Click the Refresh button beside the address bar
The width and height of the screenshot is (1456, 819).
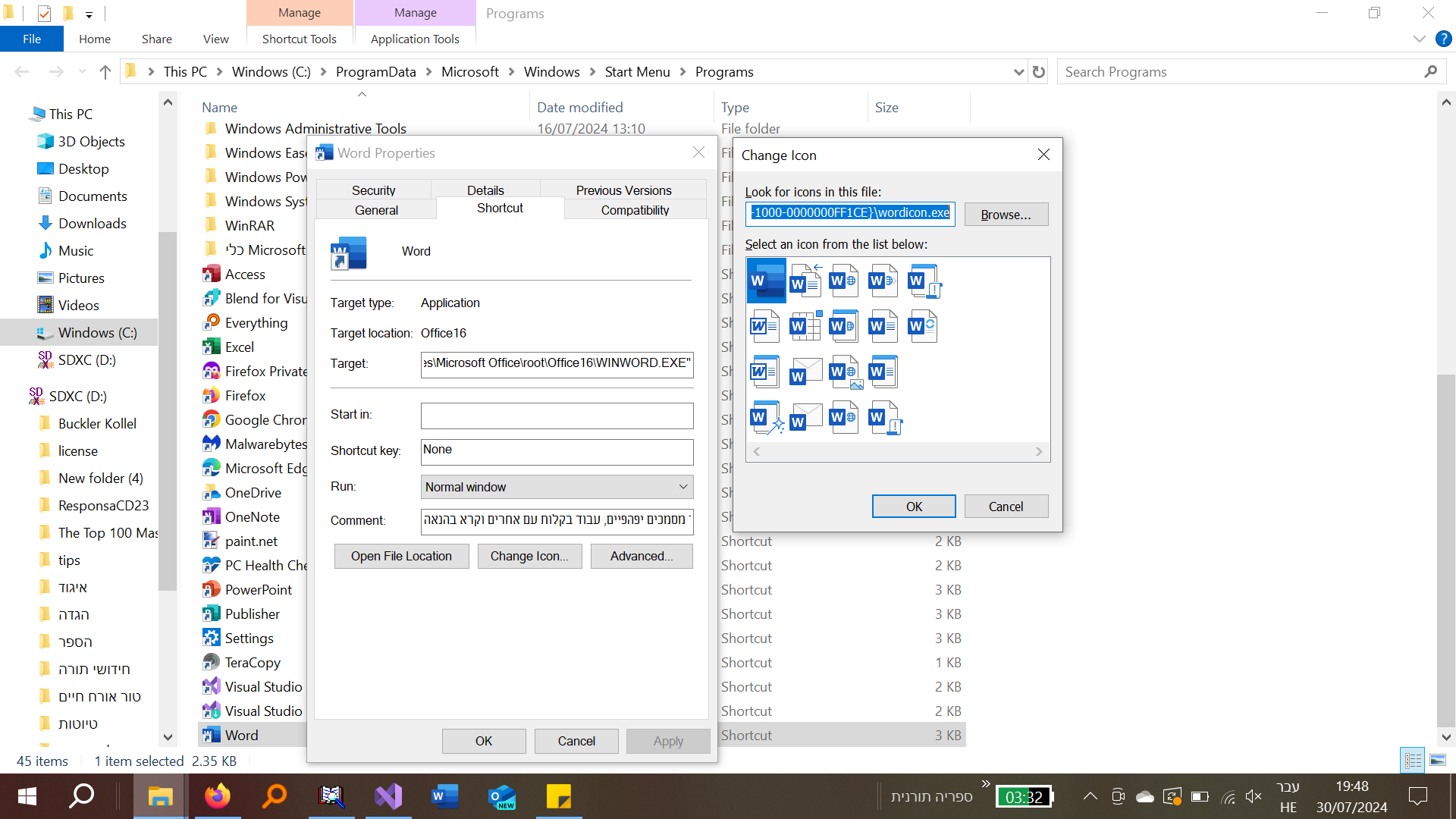1039,72
